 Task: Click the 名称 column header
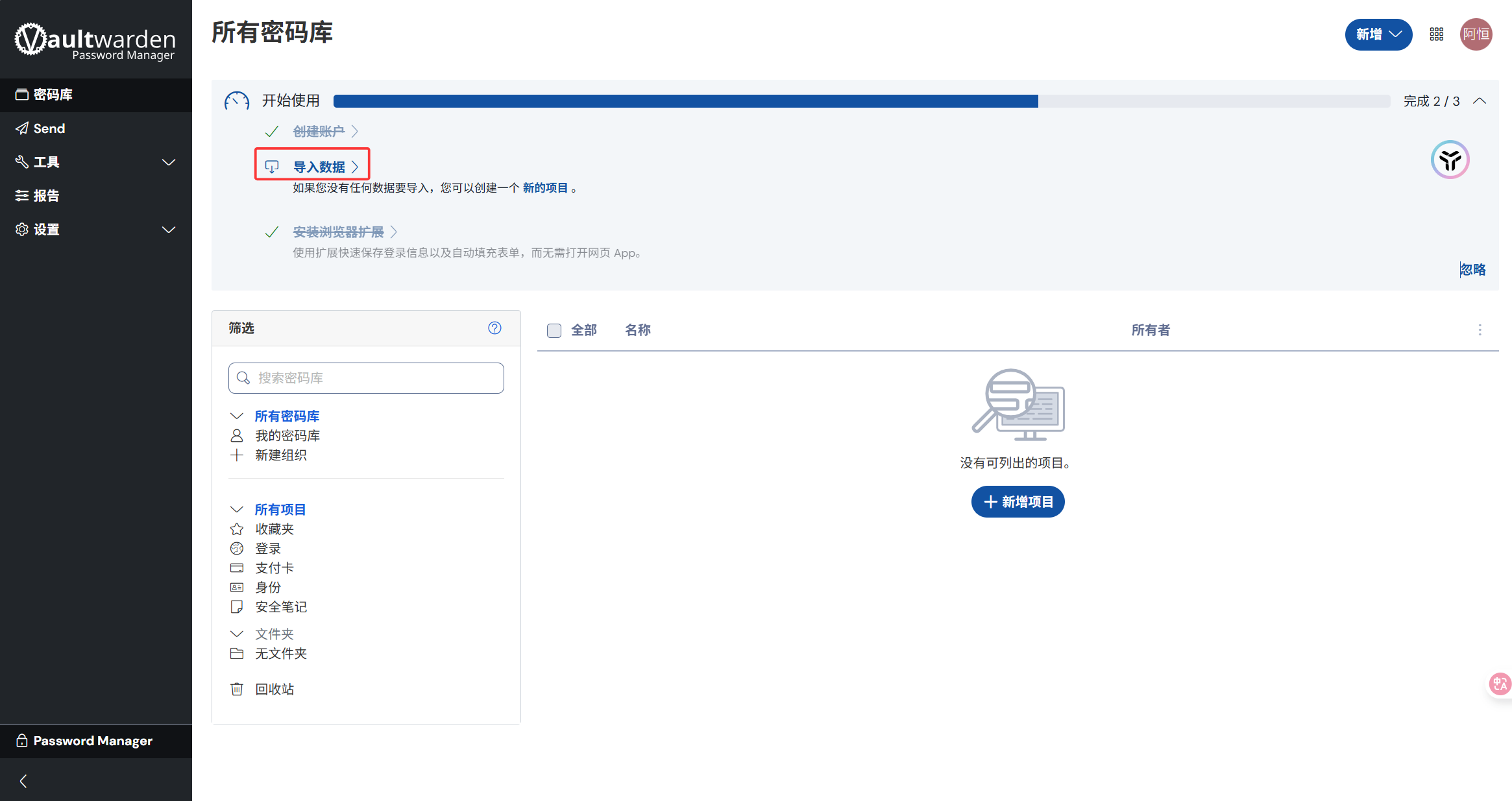pyautogui.click(x=638, y=330)
